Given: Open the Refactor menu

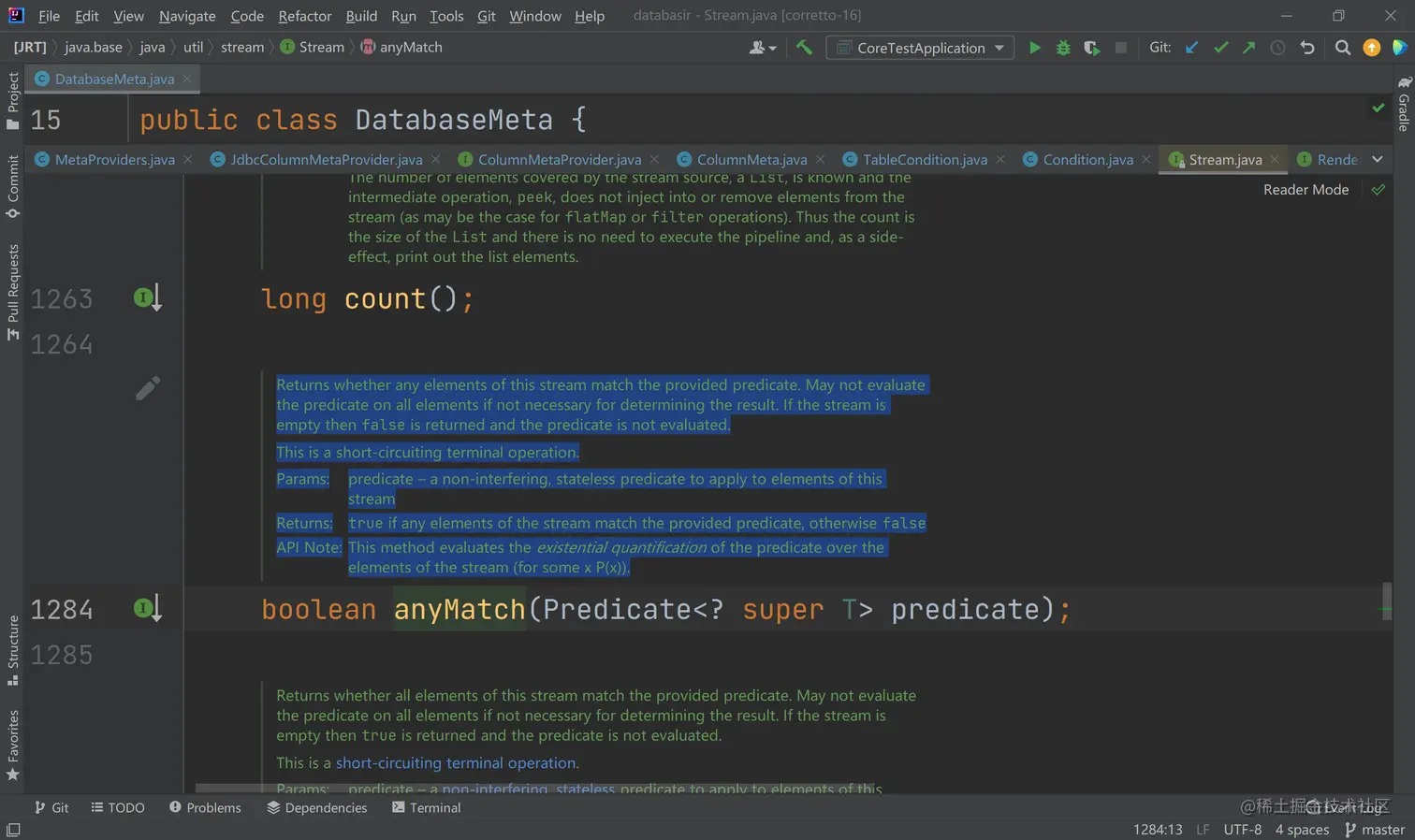Looking at the screenshot, I should pos(304,16).
